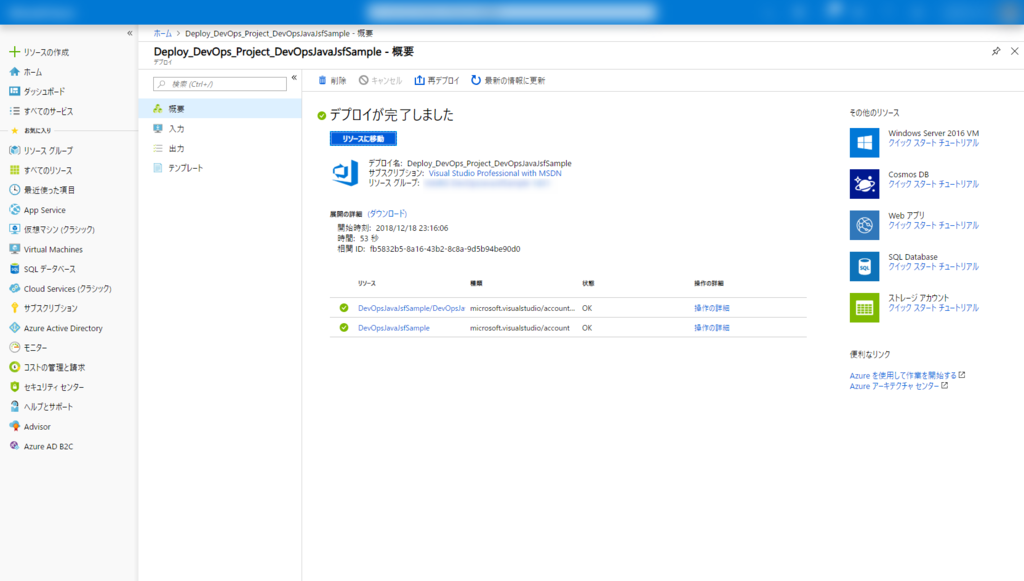Click the SQL Database tile icon

(x=864, y=266)
